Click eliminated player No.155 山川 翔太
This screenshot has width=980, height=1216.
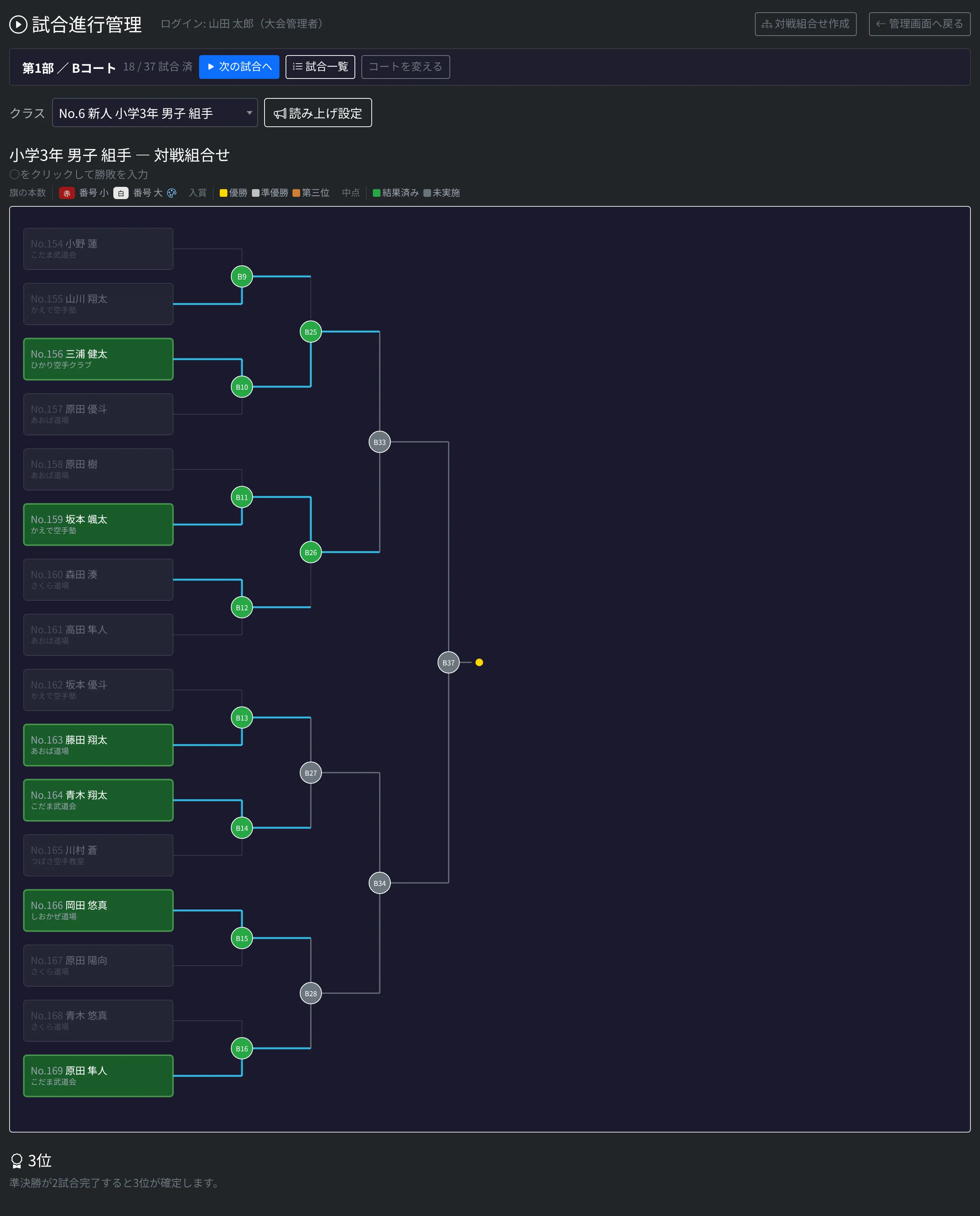98,304
